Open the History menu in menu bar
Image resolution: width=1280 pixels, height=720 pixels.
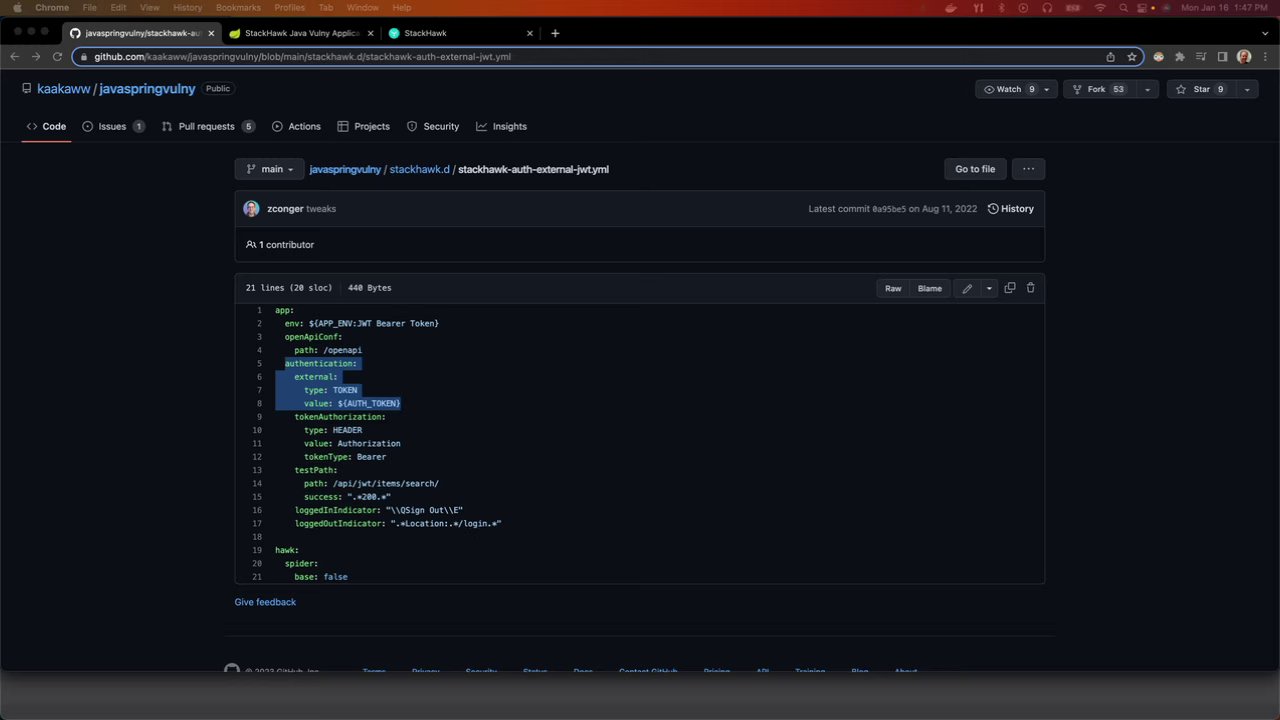187,8
